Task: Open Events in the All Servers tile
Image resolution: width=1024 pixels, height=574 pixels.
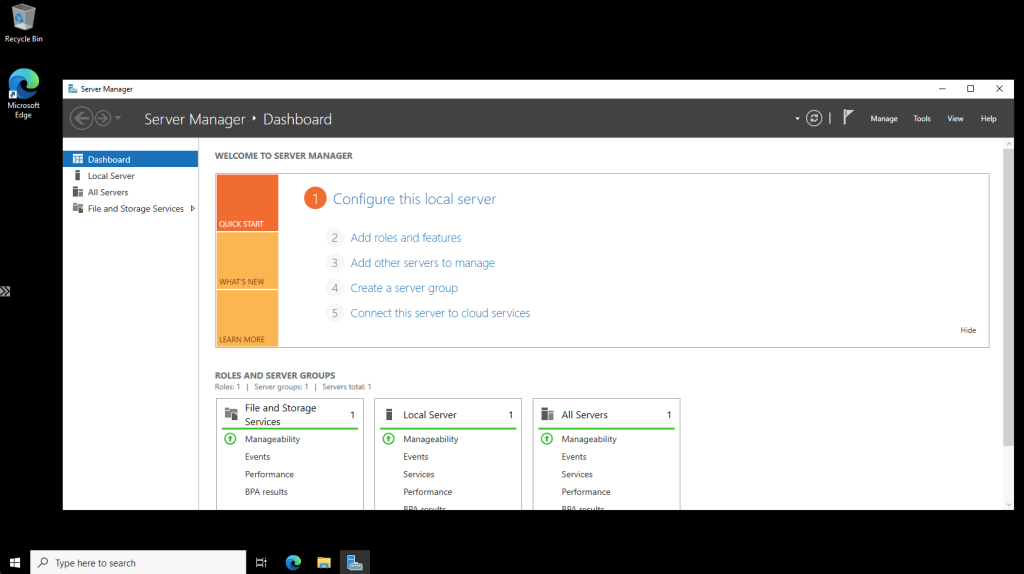Action: coord(574,456)
